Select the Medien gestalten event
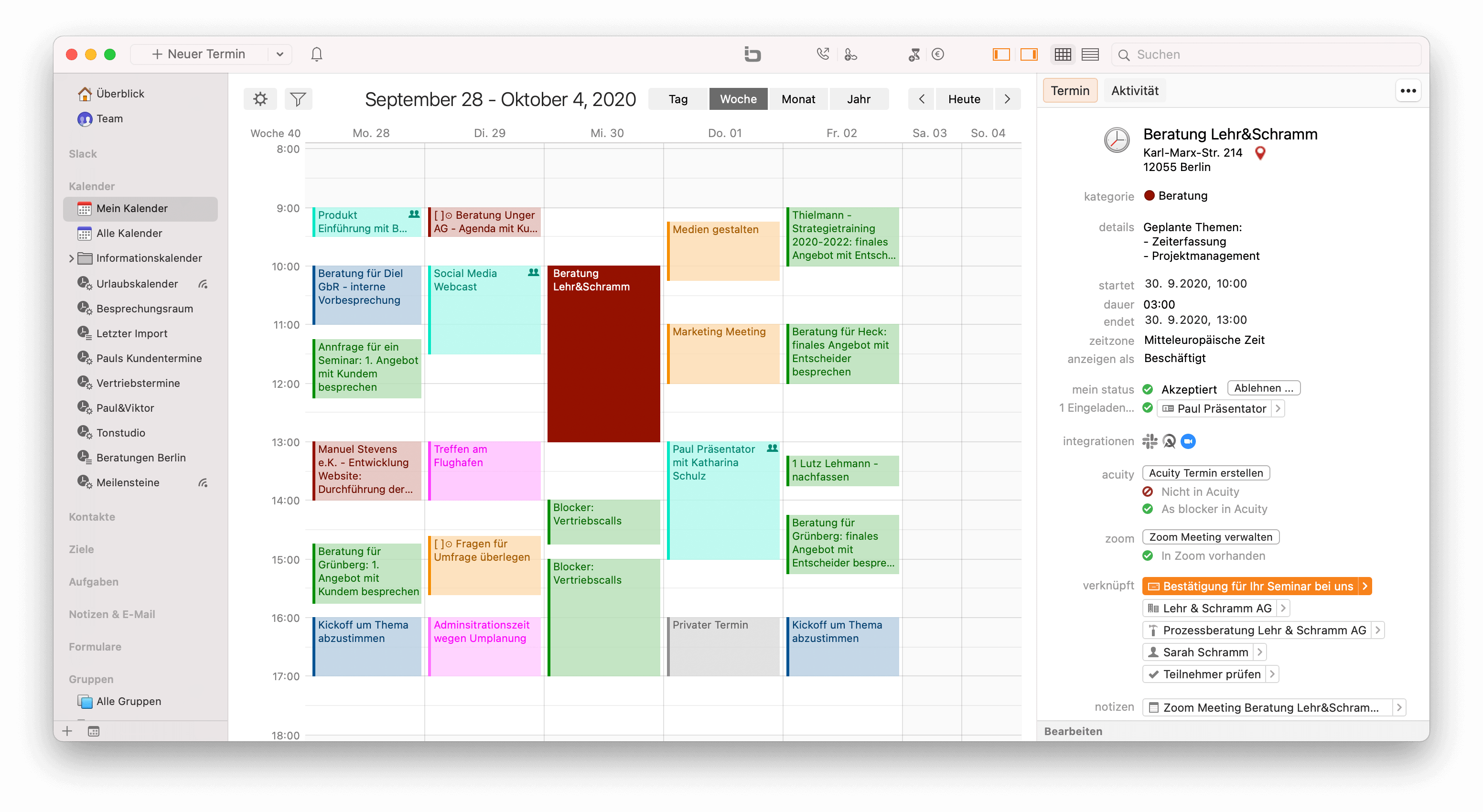Image resolution: width=1483 pixels, height=812 pixels. pos(722,251)
